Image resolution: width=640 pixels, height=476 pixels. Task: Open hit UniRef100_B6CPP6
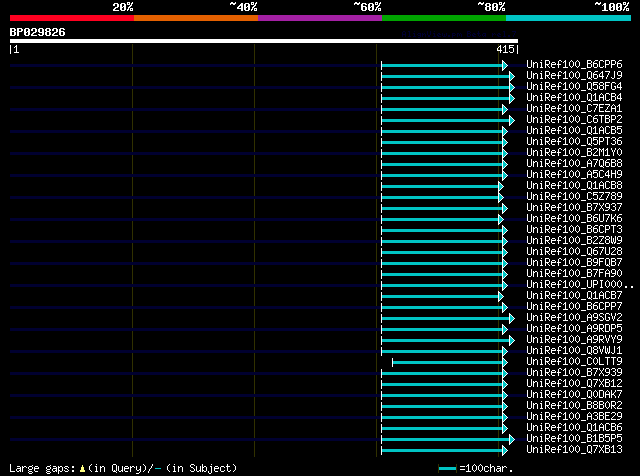click(x=574, y=65)
